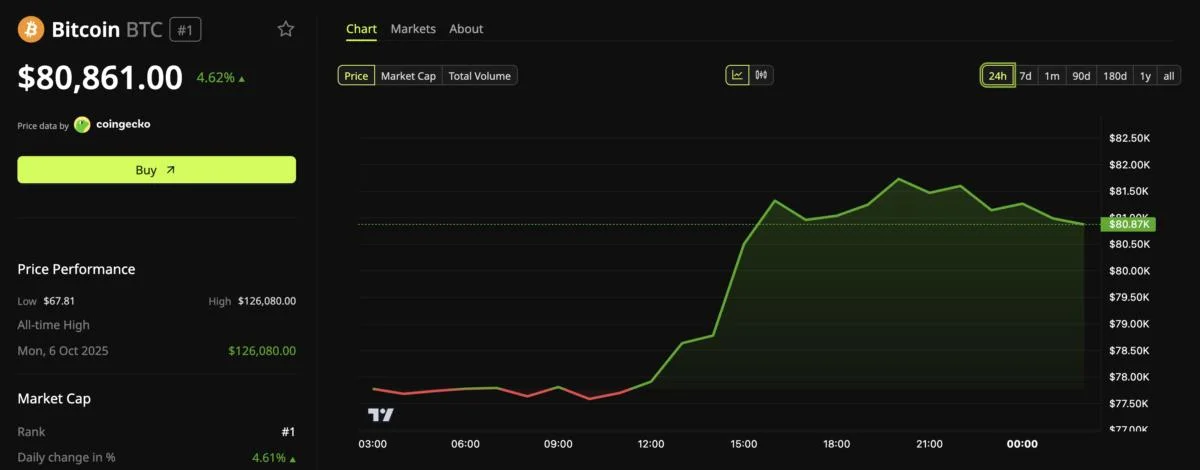Click the $78.00K axis label
This screenshot has height=470, width=1200.
[1131, 376]
